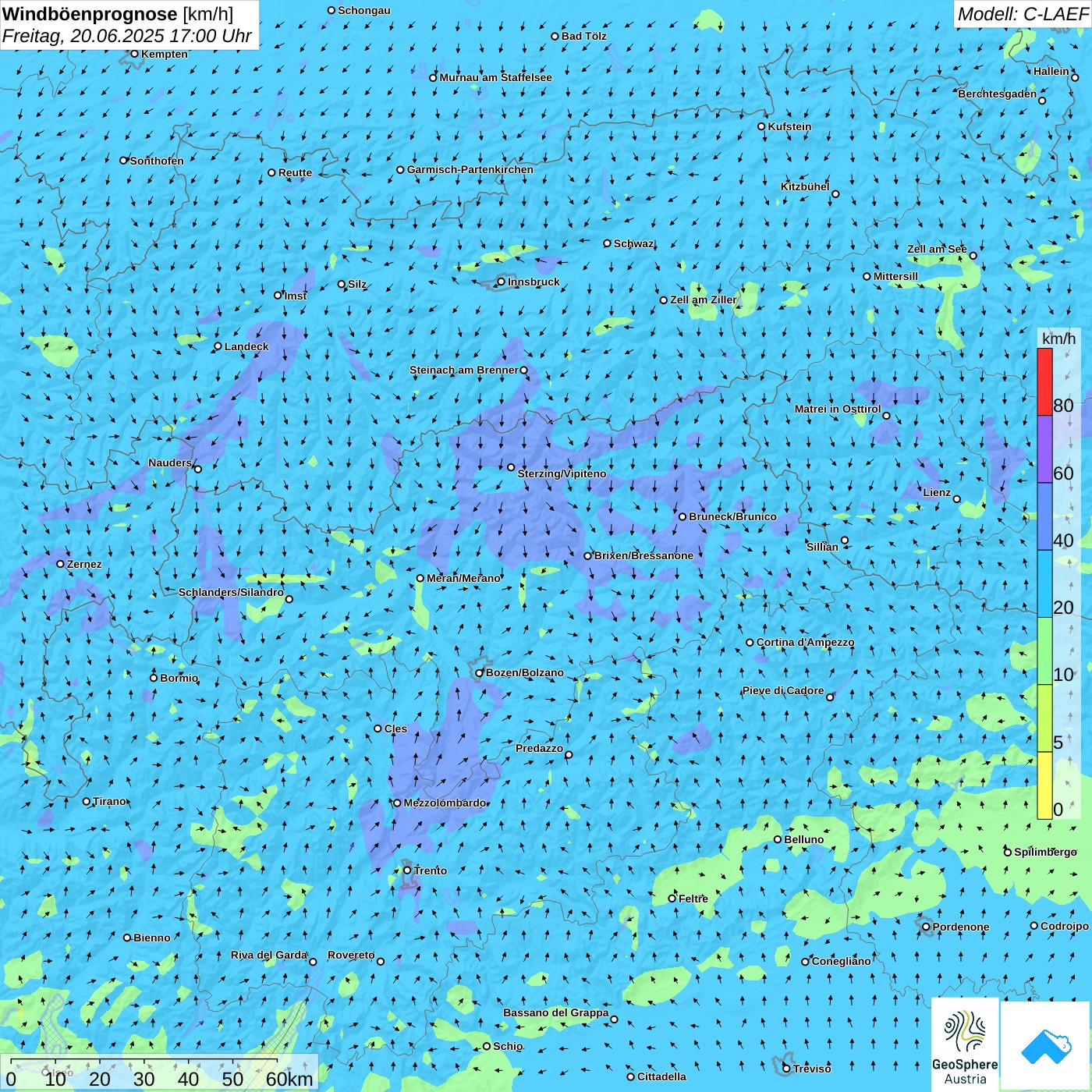Click the Treviso label
The height and width of the screenshot is (1092, 1092).
[x=812, y=1069]
